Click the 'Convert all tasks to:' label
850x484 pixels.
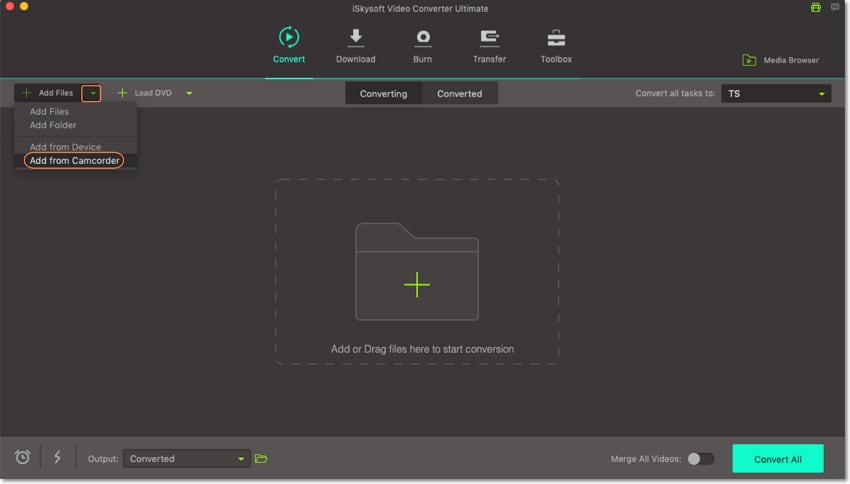click(x=675, y=93)
